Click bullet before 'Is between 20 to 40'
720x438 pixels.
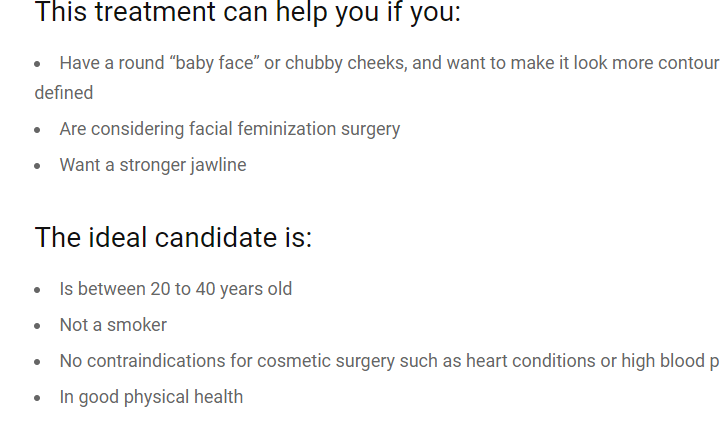pyautogui.click(x=38, y=290)
